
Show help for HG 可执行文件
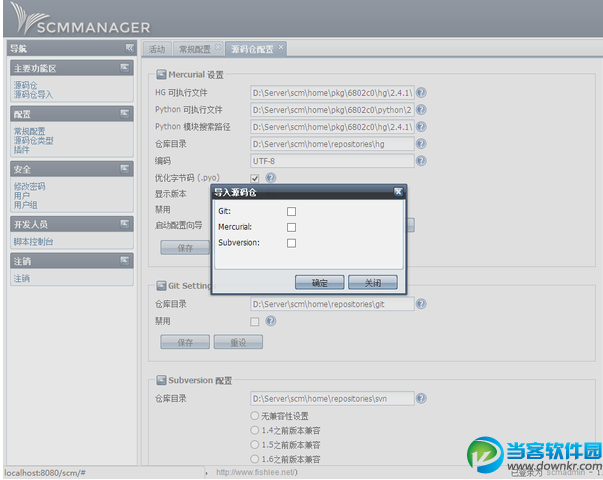pyautogui.click(x=421, y=92)
